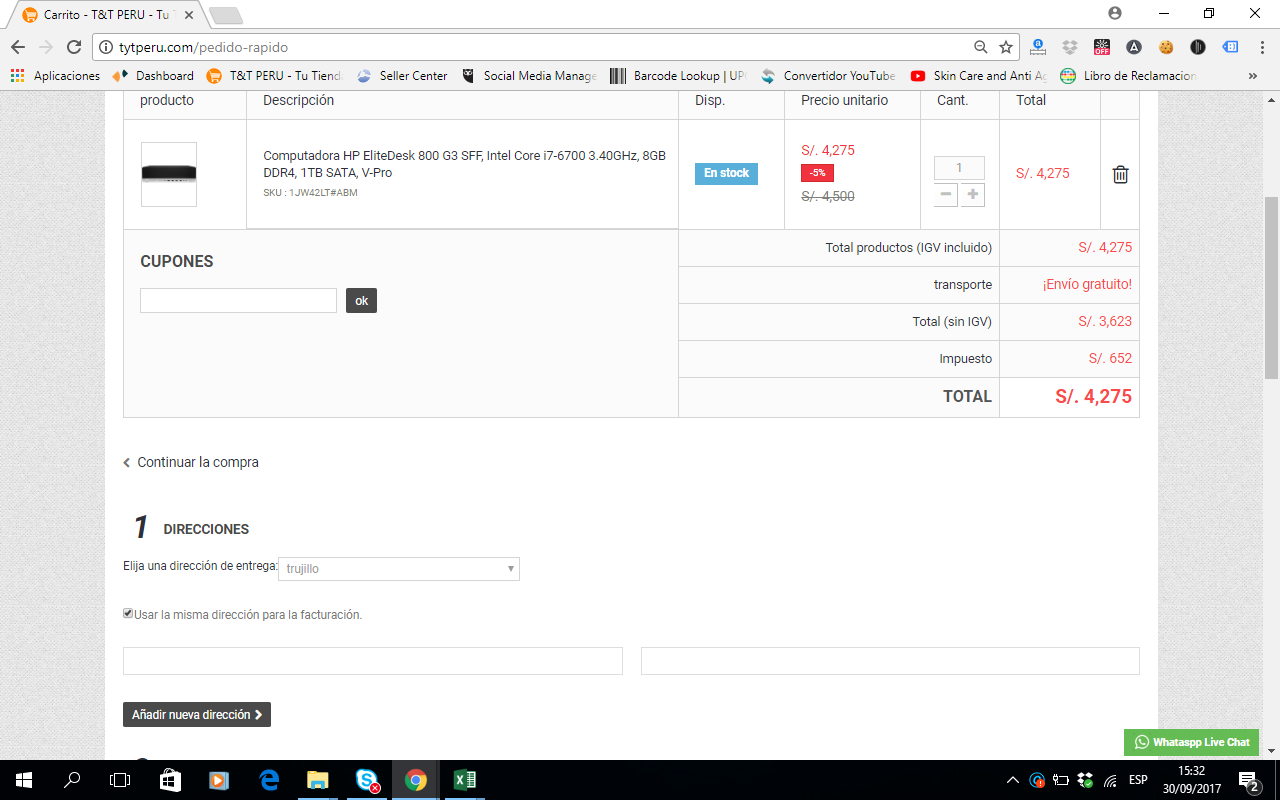Open the Windows Store taskbar icon
1280x800 pixels.
tap(170, 780)
